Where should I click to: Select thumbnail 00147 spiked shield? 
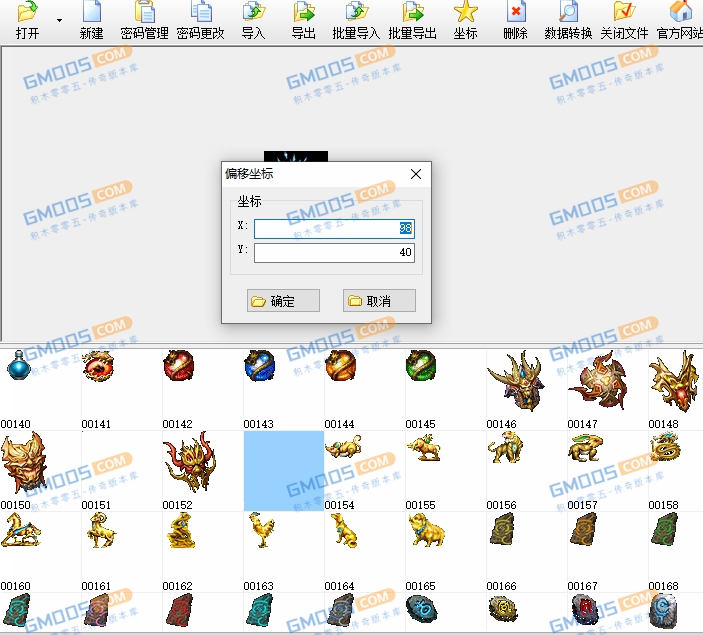point(608,390)
